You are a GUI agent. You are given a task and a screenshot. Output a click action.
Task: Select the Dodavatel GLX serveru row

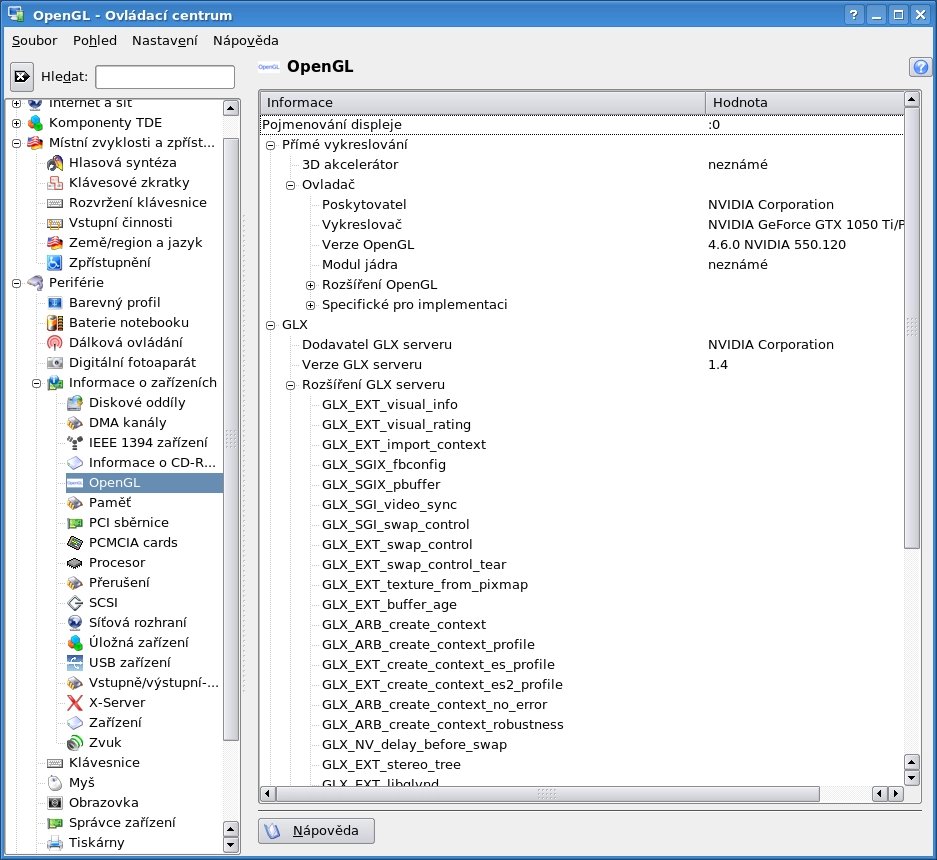[582, 345]
